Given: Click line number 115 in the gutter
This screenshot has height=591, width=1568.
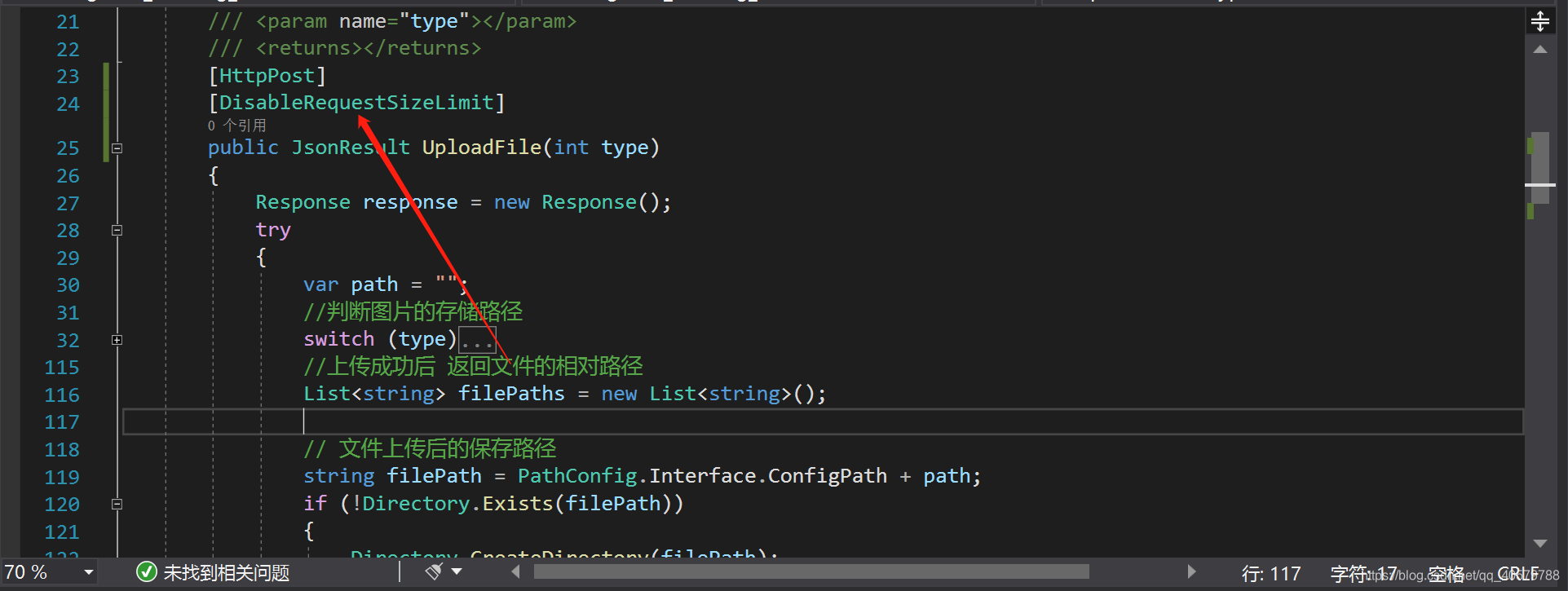Looking at the screenshot, I should coord(62,368).
